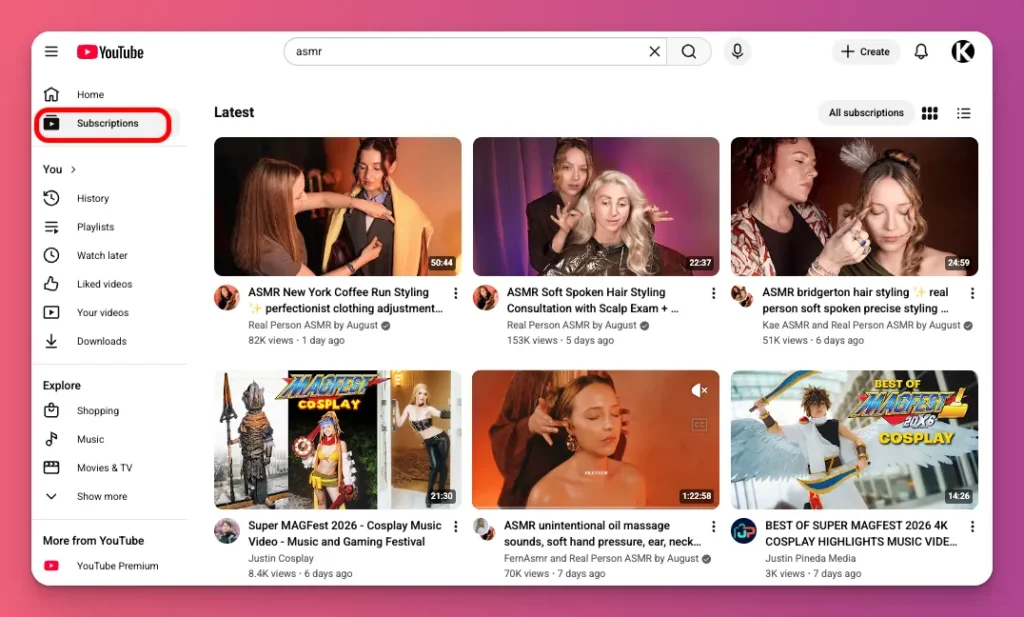Click the Create button
The image size is (1024, 617).
click(x=866, y=51)
